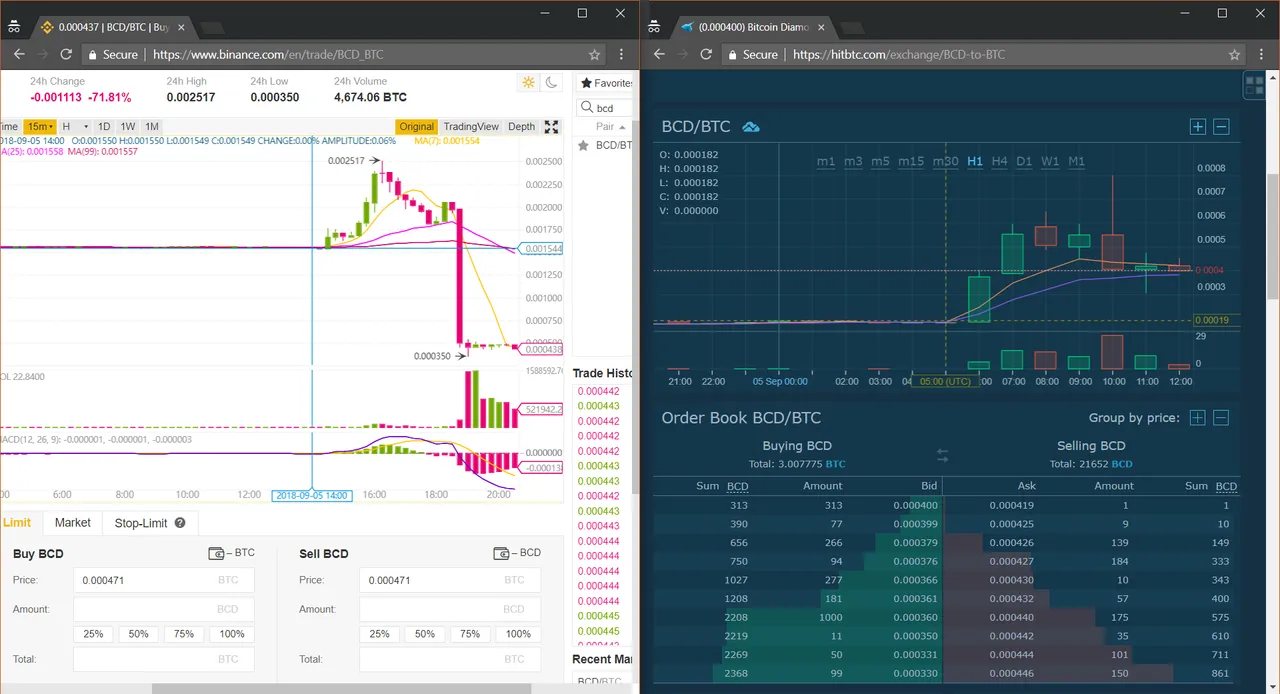Select the Market order tab
This screenshot has width=1280, height=694.
click(73, 523)
